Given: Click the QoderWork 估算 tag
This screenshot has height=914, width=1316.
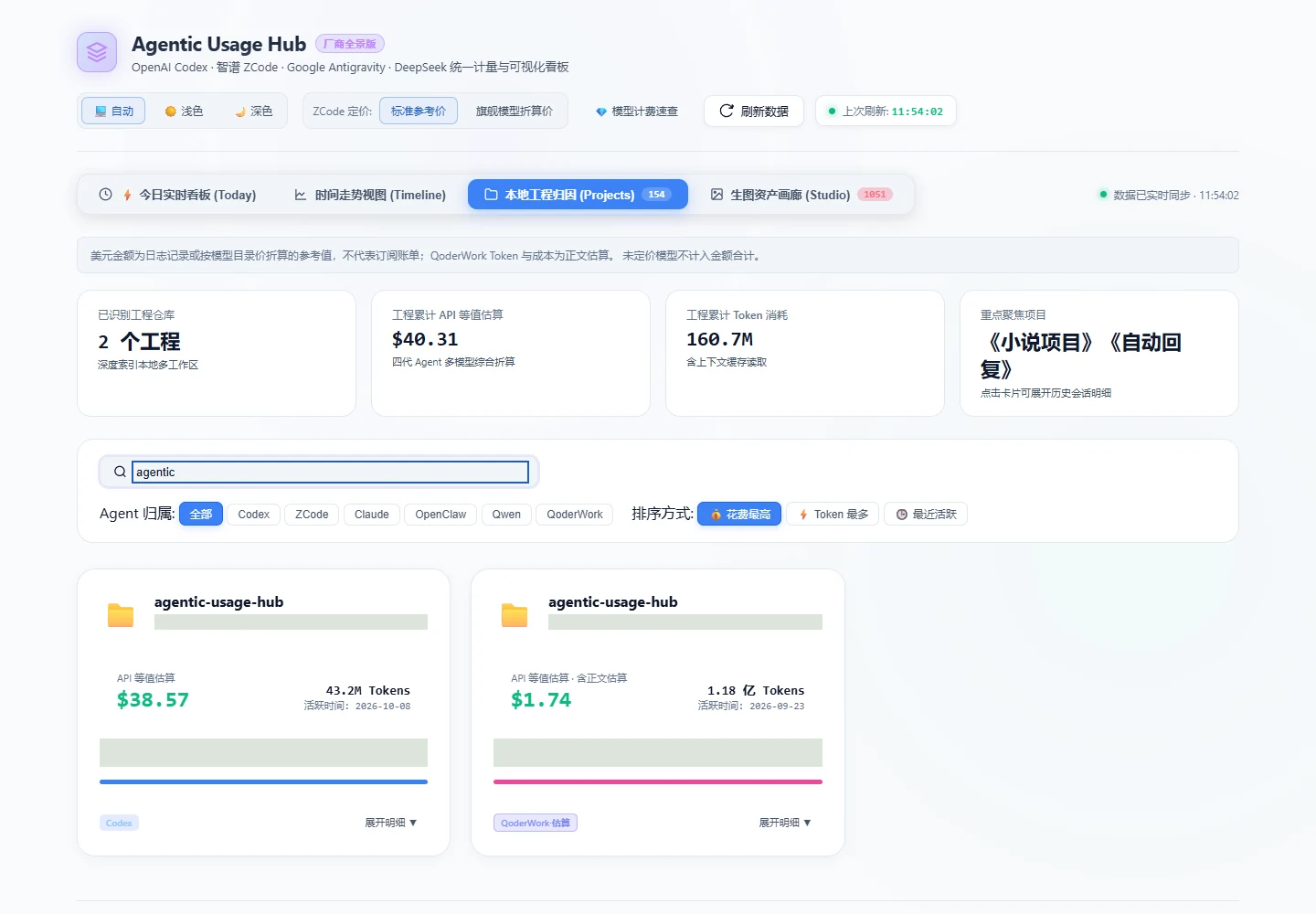Looking at the screenshot, I should (x=536, y=823).
